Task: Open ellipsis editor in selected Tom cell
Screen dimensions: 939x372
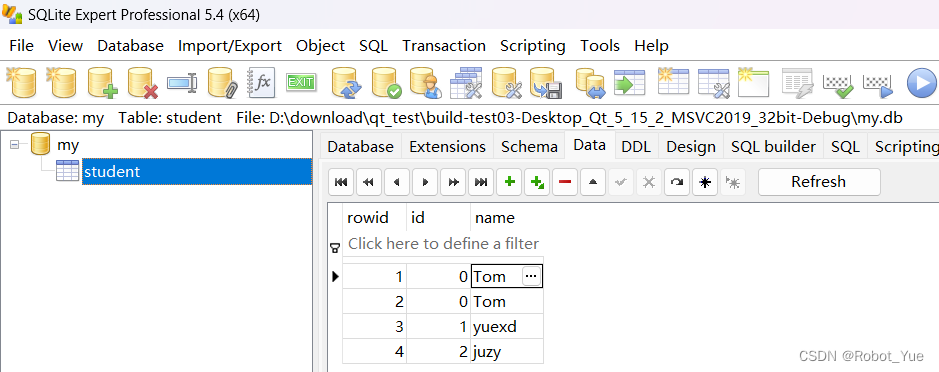Action: point(532,276)
